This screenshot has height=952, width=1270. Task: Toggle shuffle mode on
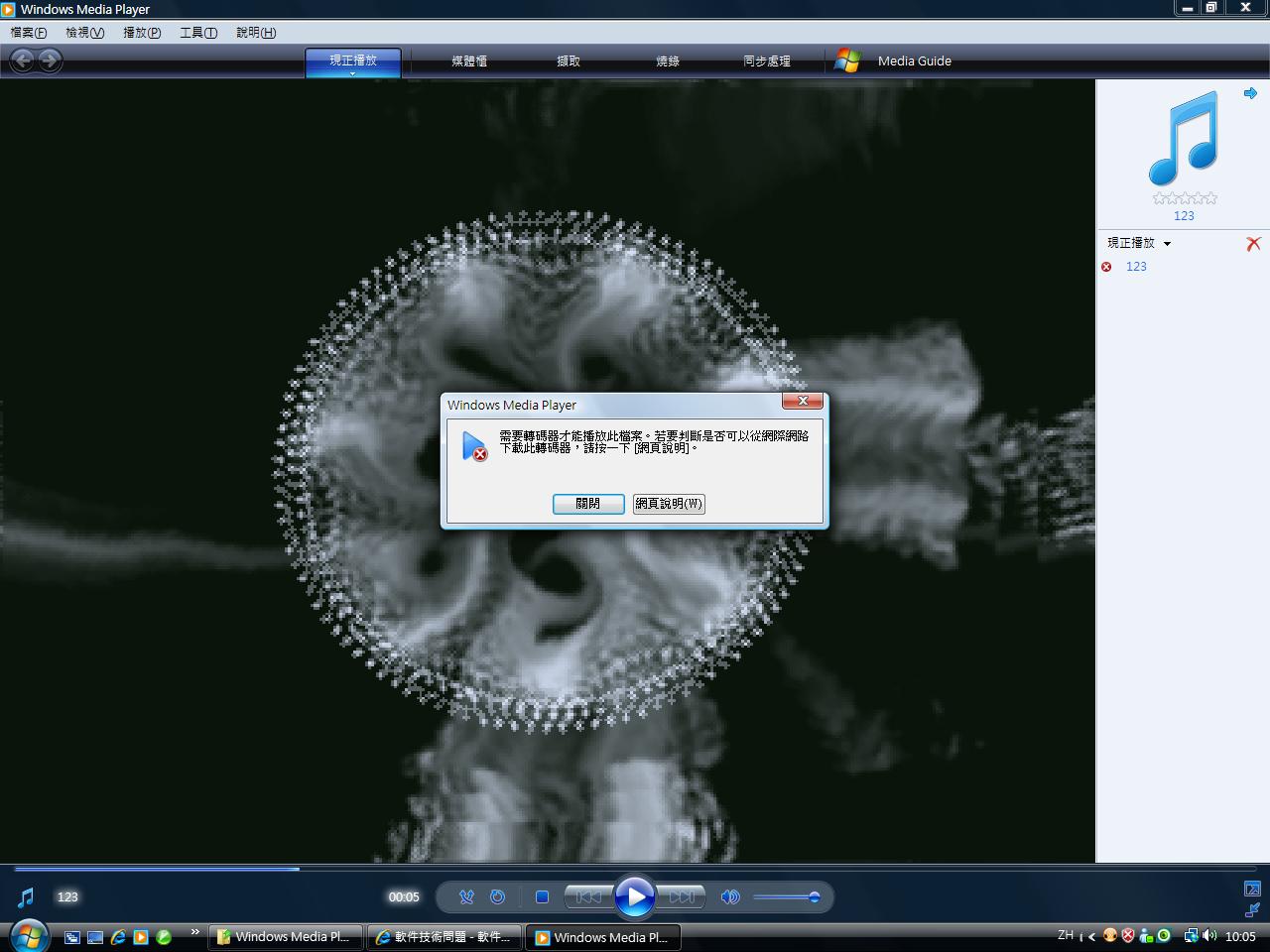(466, 897)
